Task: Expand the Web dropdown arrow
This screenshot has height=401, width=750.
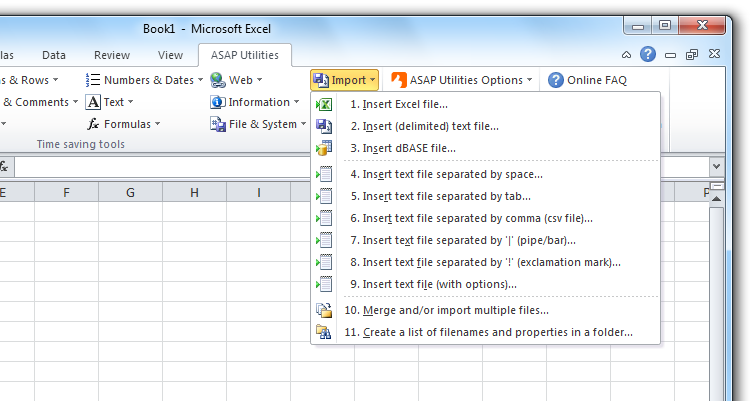Action: [x=260, y=80]
